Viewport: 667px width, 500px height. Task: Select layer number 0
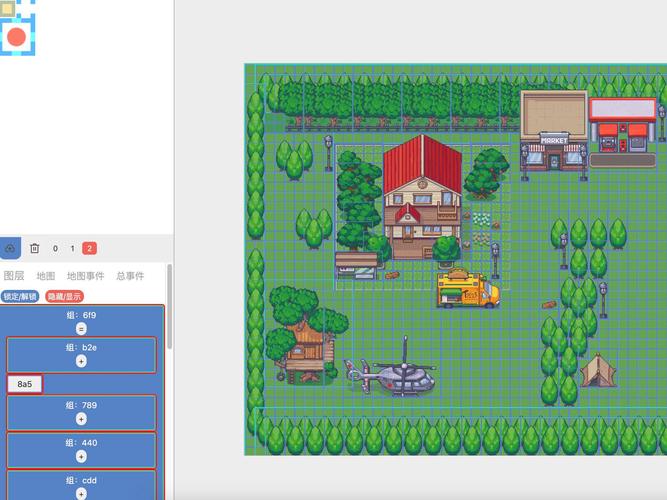55,248
